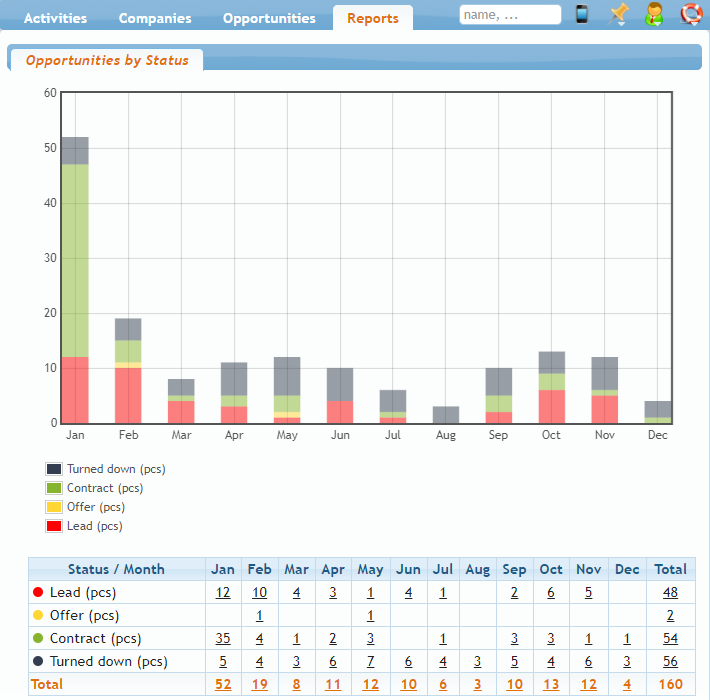This screenshot has height=700, width=710.
Task: Click the yellow Offer dot in table
Action: [38, 616]
